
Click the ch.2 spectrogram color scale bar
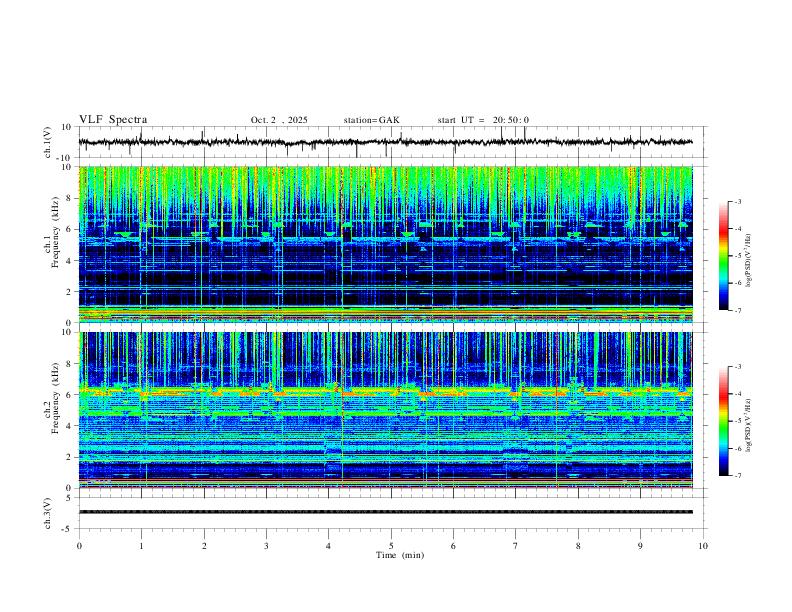(724, 421)
